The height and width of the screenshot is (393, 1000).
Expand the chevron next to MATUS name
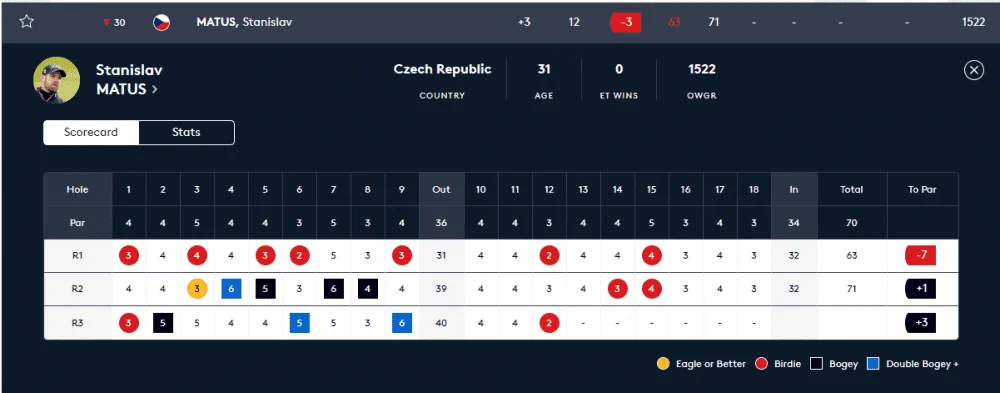click(x=154, y=90)
